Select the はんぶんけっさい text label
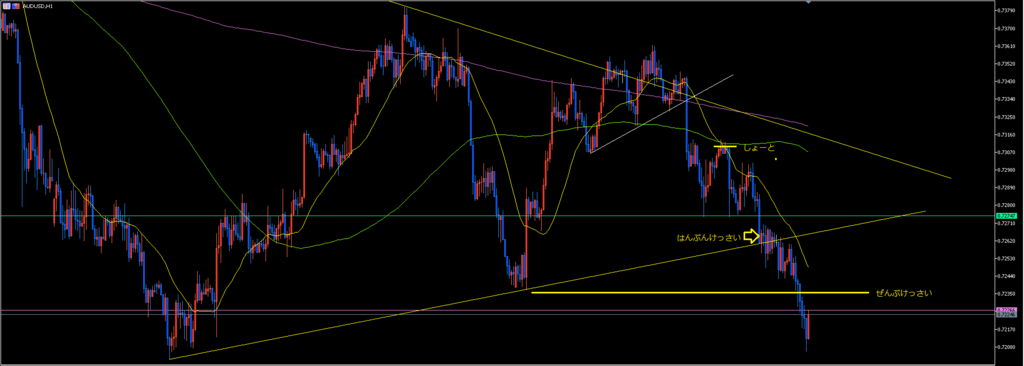Viewport: 1024px width, 366px height. (709, 238)
